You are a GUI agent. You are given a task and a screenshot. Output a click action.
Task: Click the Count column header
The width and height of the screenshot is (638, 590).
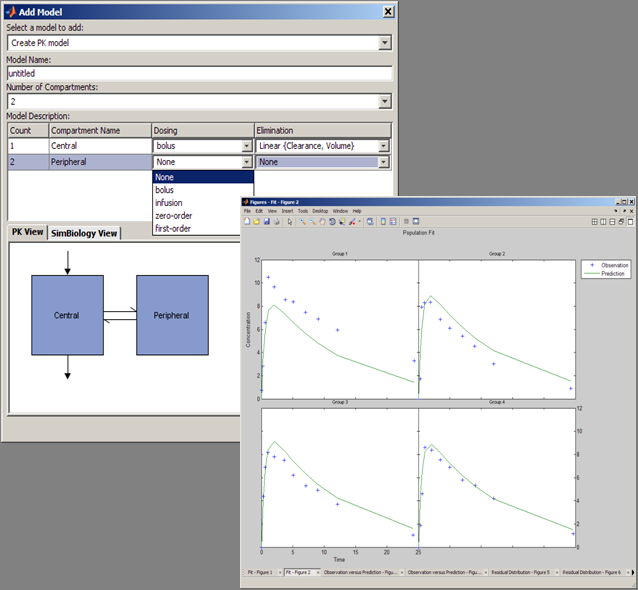click(28, 131)
